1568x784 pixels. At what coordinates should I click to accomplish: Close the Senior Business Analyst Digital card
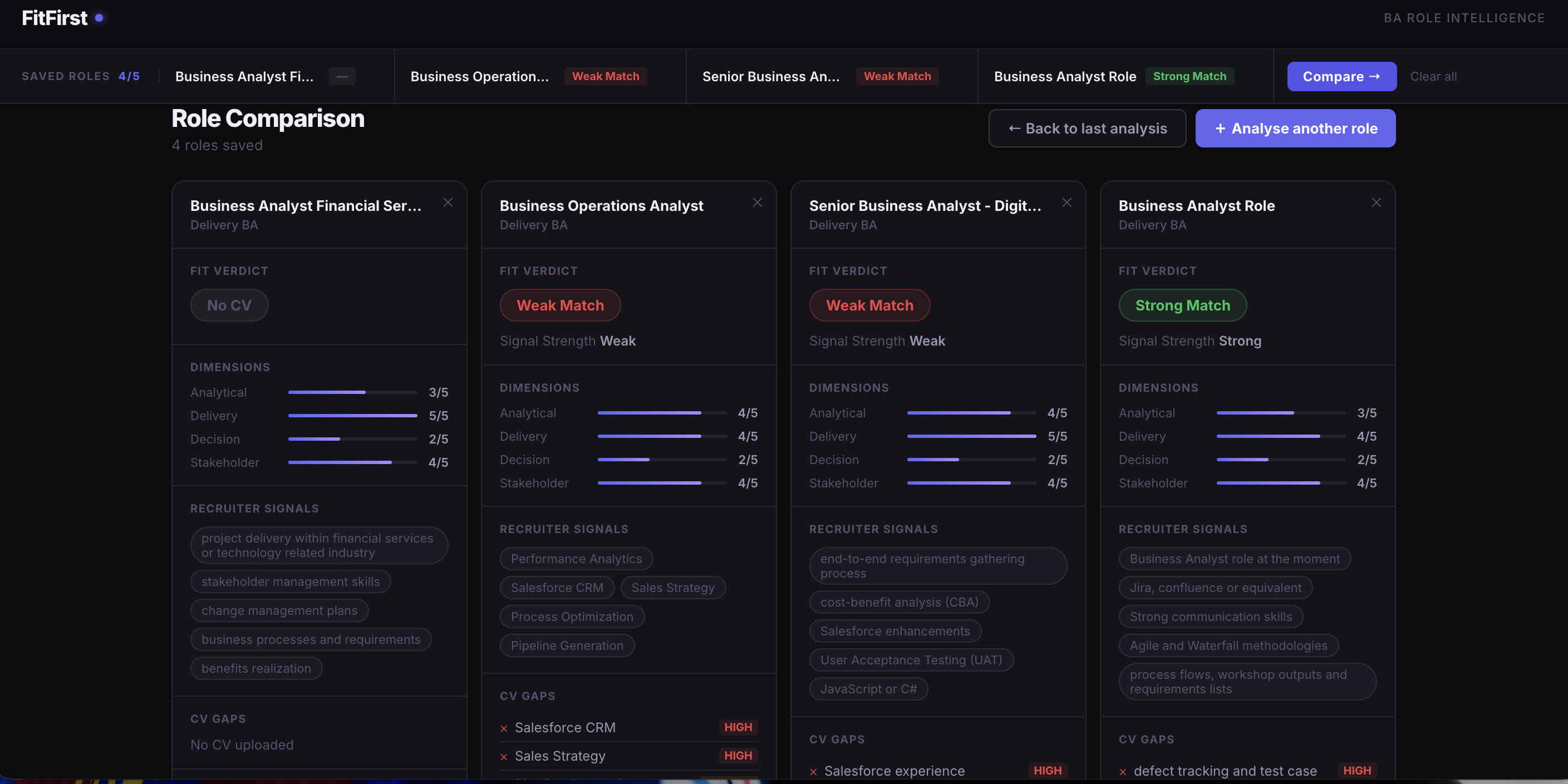(x=1066, y=203)
